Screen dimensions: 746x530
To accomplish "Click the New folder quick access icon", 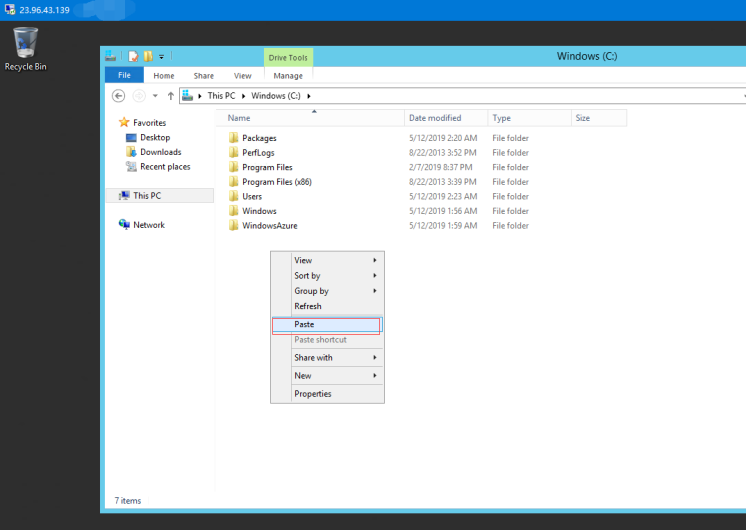I will tap(147, 57).
